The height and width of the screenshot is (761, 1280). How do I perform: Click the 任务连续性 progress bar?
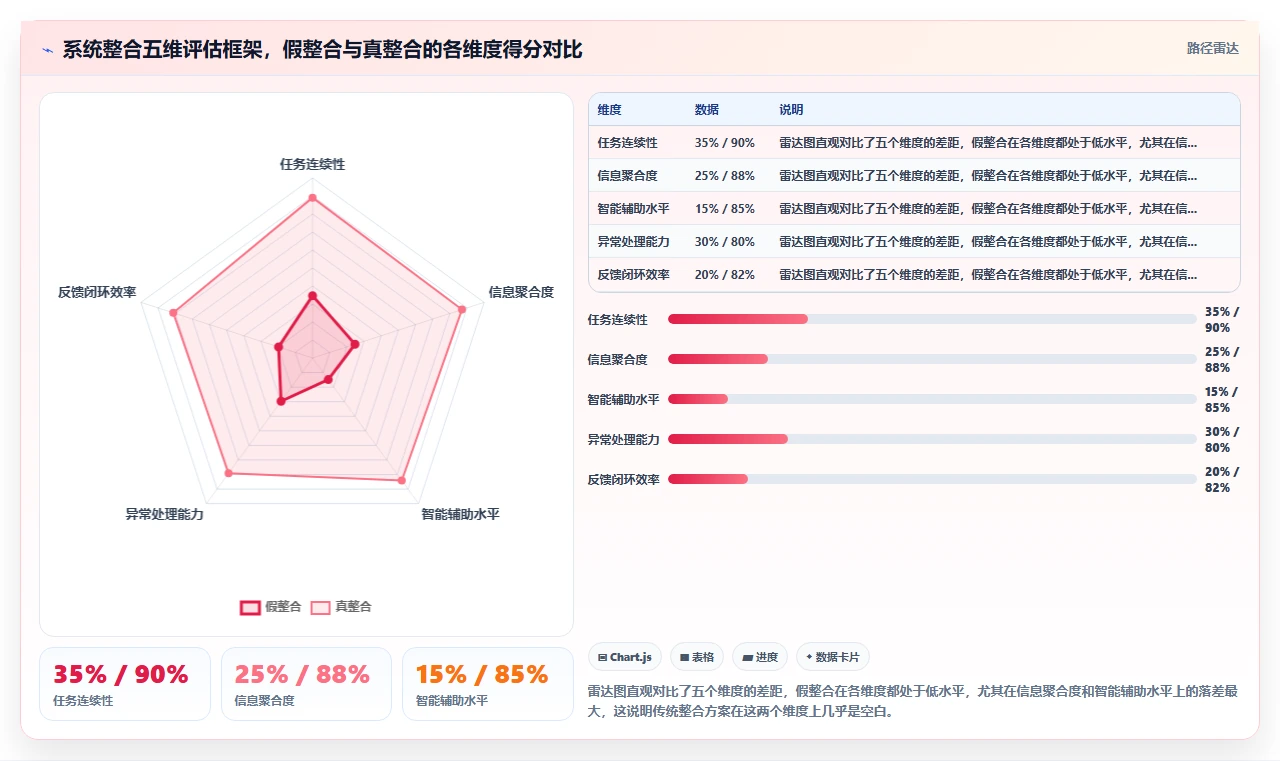point(932,319)
